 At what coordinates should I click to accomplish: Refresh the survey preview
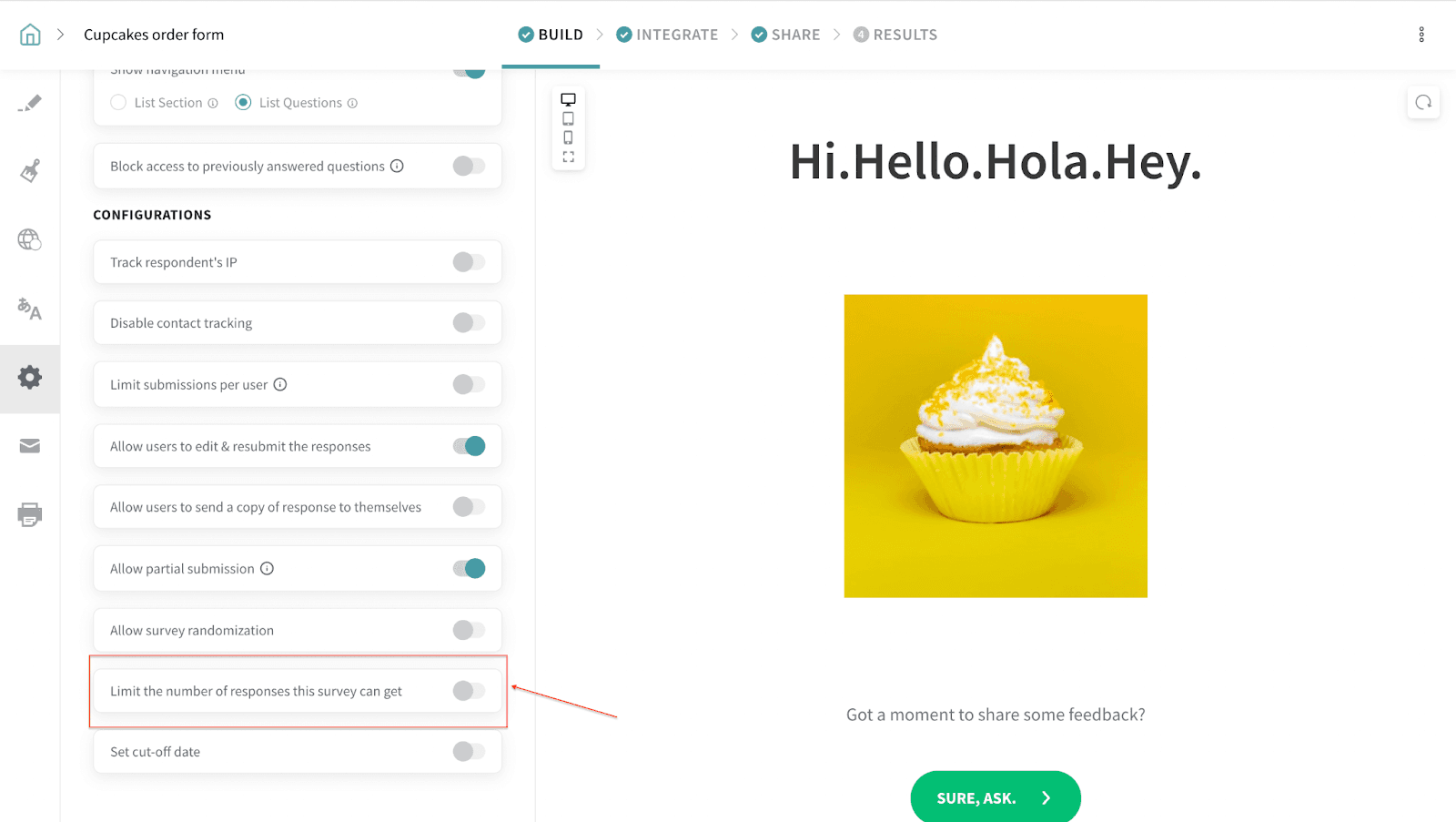pos(1423,103)
